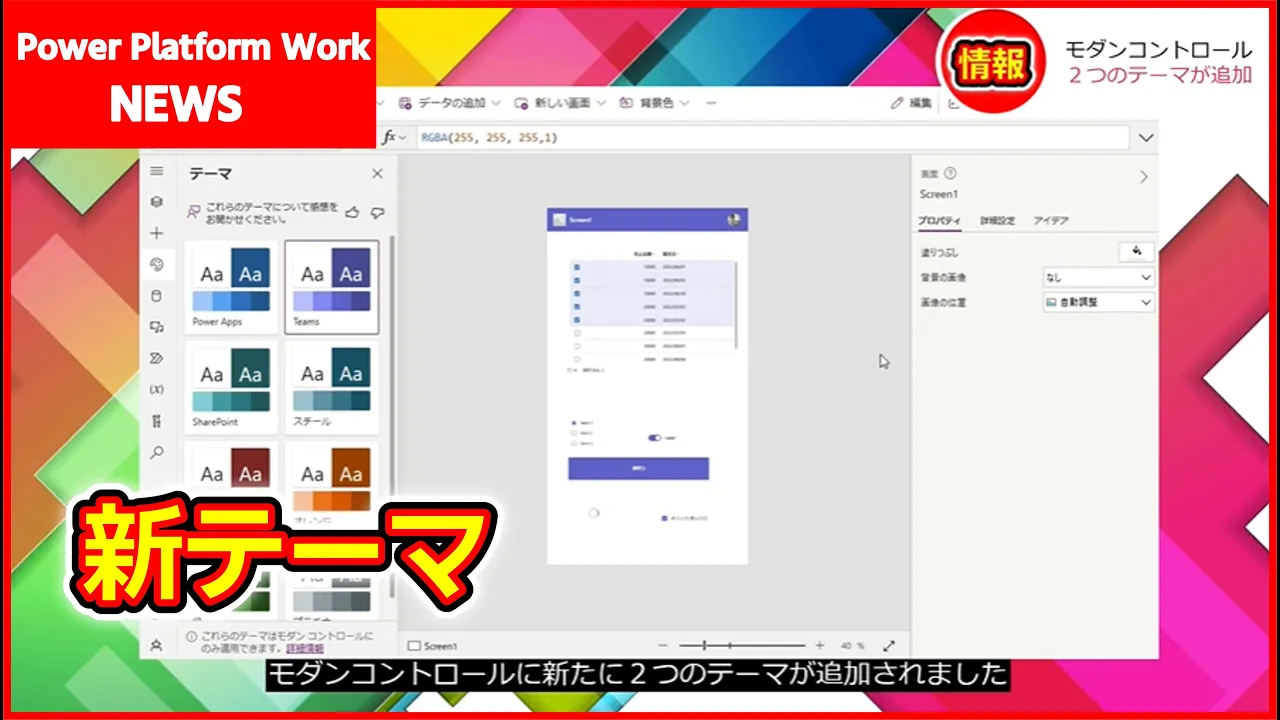
Task: Click the spinner control on canvas
Action: pos(593,512)
